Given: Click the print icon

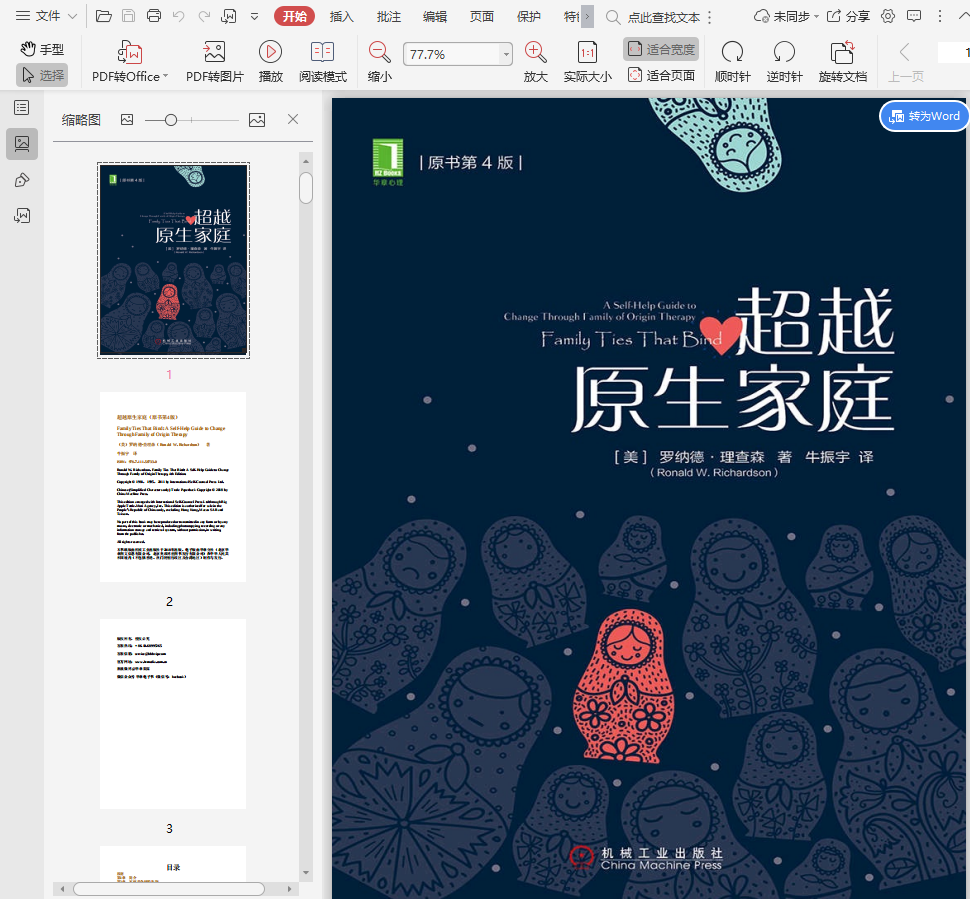Looking at the screenshot, I should pos(154,16).
